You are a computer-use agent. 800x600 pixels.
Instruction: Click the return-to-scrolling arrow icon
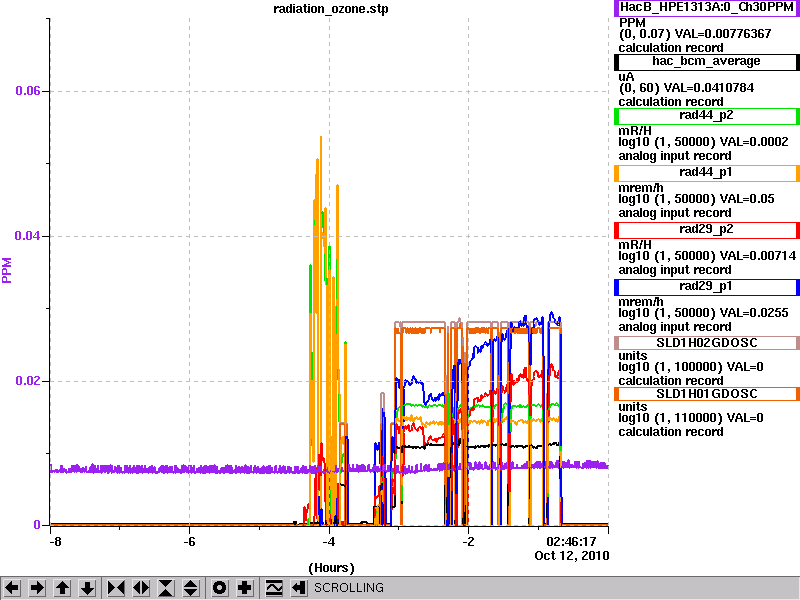(x=299, y=588)
